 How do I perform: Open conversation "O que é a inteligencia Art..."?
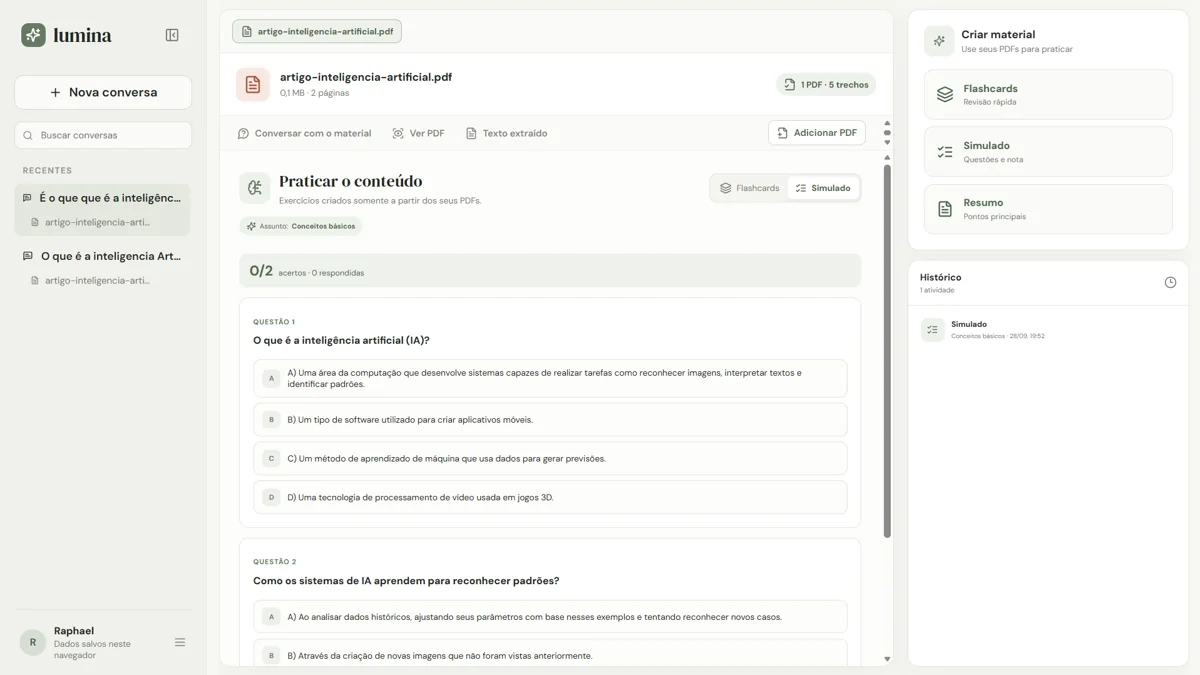pos(102,256)
